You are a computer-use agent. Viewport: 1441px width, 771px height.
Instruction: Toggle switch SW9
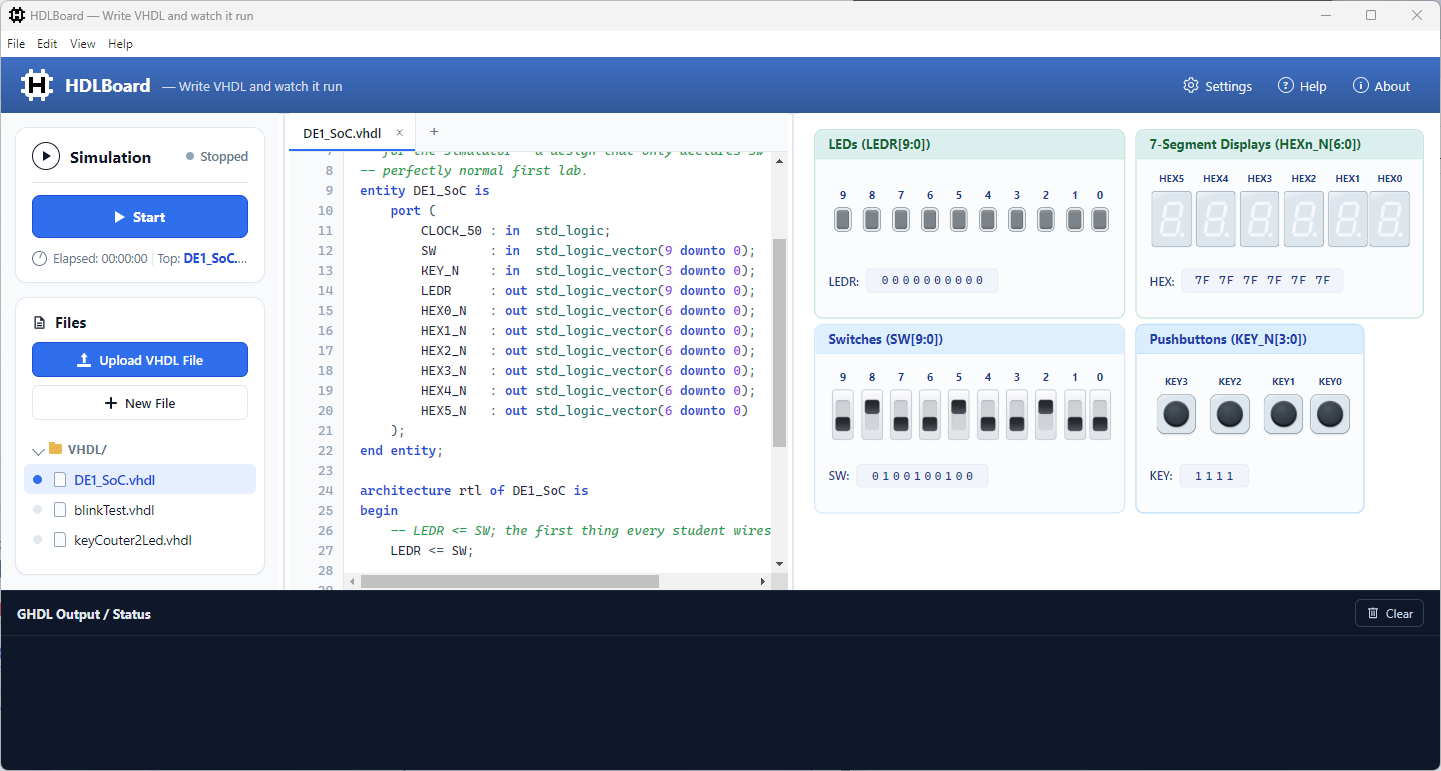coord(843,415)
